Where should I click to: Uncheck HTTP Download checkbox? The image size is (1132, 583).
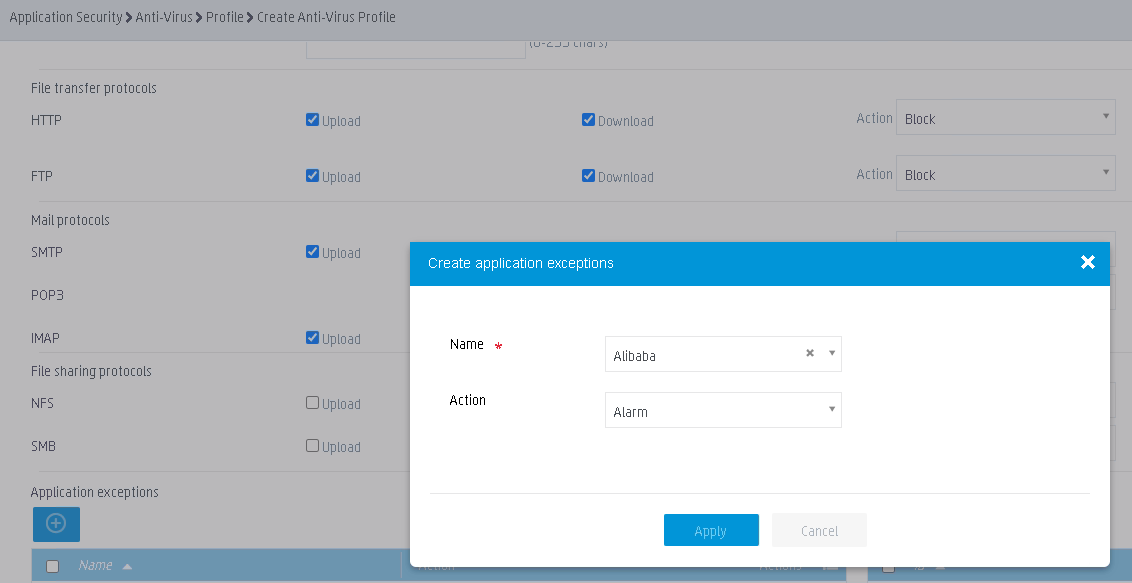(x=588, y=120)
